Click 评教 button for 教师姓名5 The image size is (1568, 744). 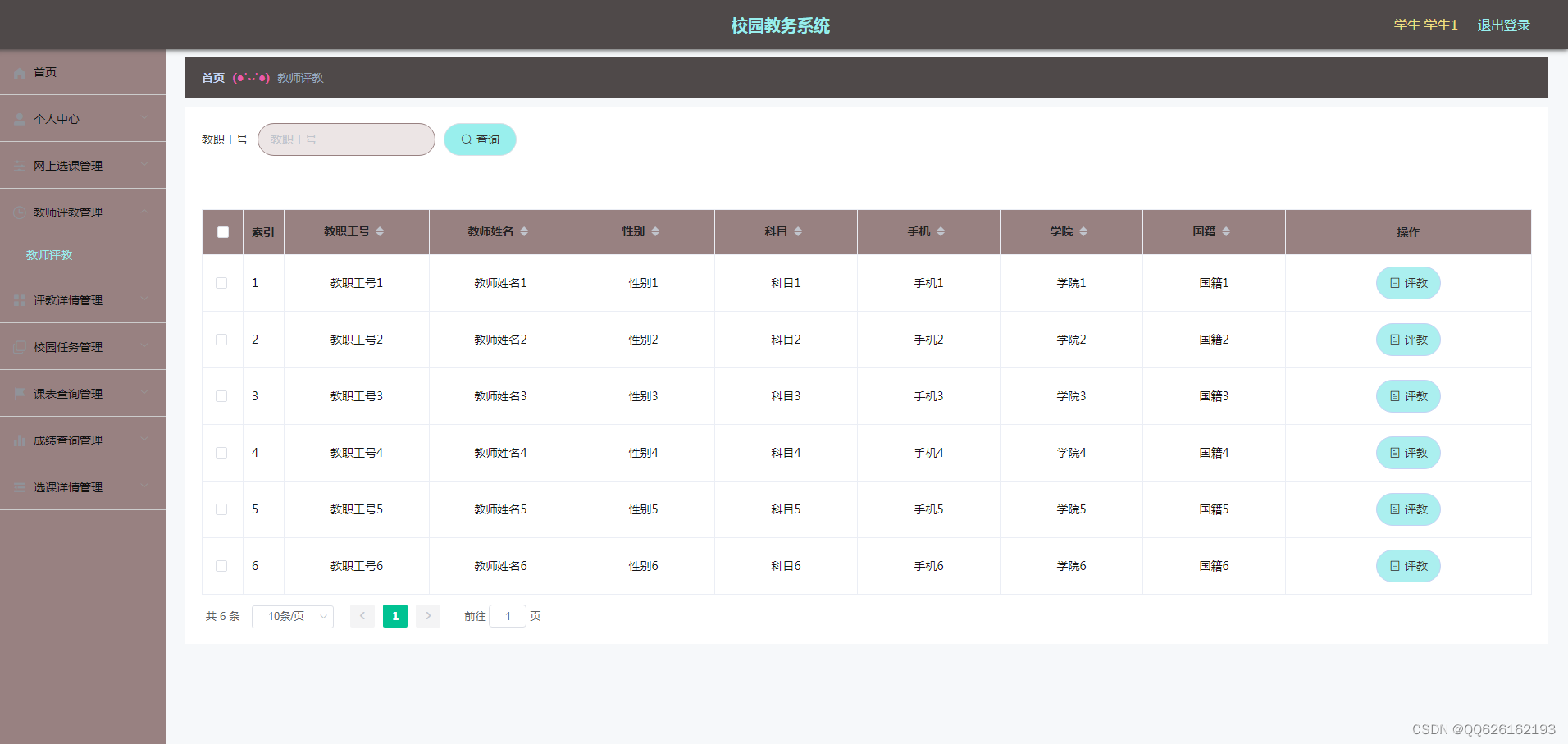[1408, 509]
